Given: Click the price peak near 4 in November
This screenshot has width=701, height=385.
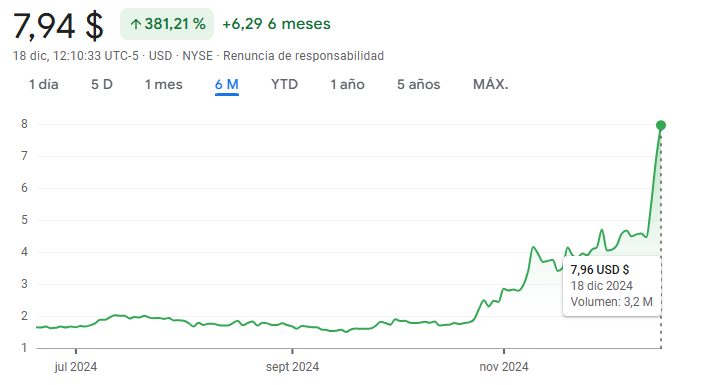Looking at the screenshot, I should [533, 247].
